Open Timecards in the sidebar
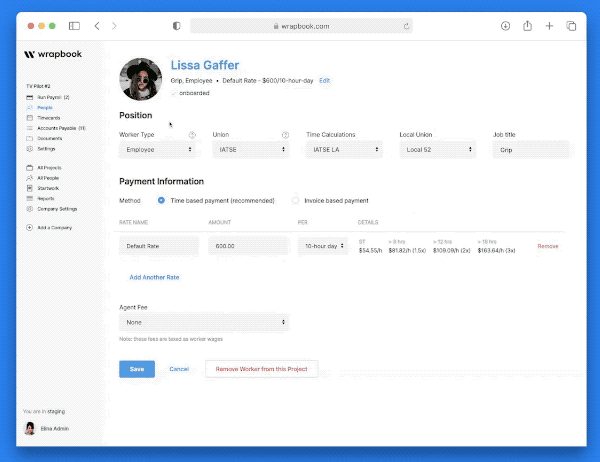This screenshot has width=600, height=462. pos(49,118)
